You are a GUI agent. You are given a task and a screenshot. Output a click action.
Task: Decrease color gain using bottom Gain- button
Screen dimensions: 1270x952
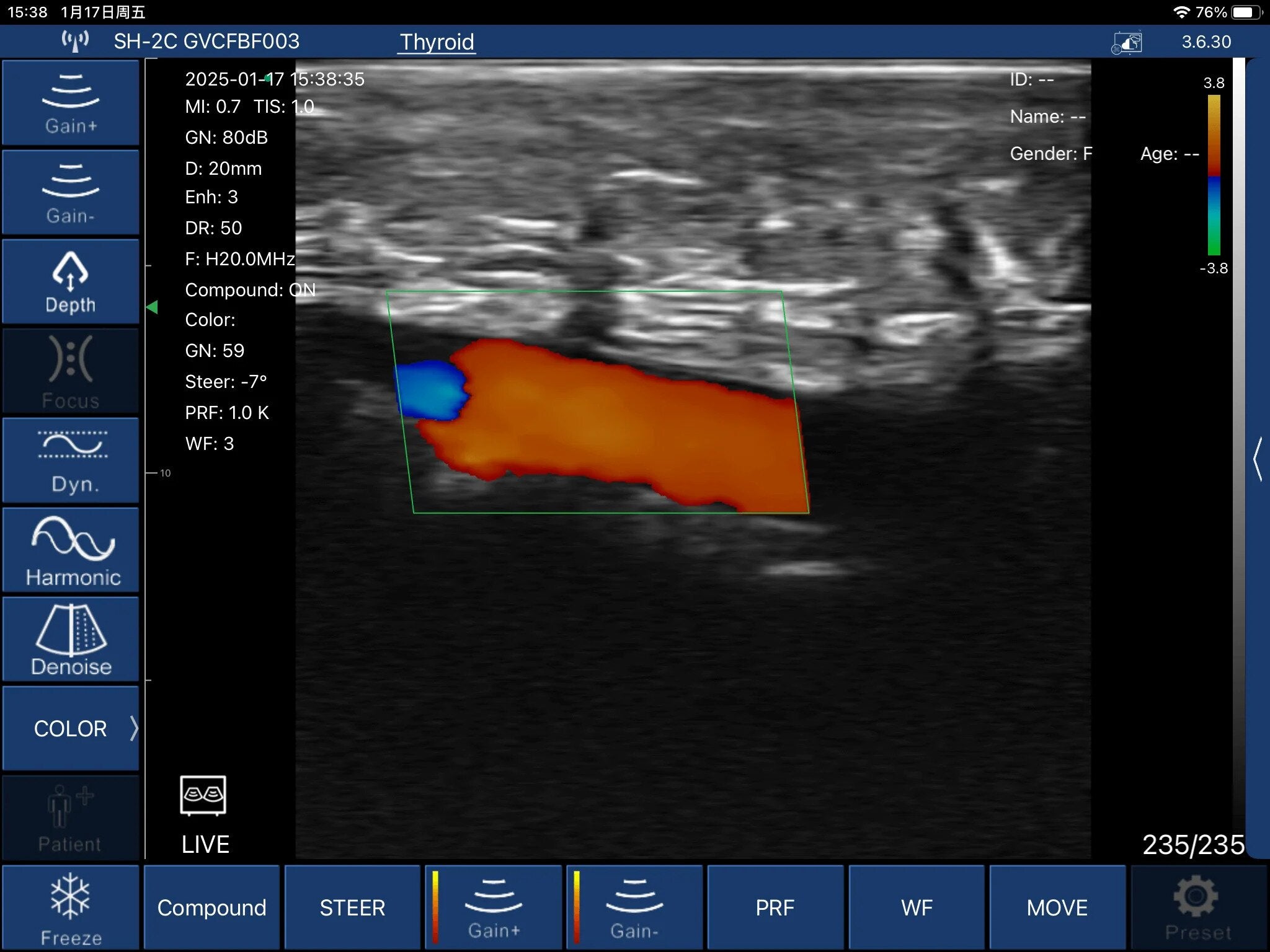634,907
